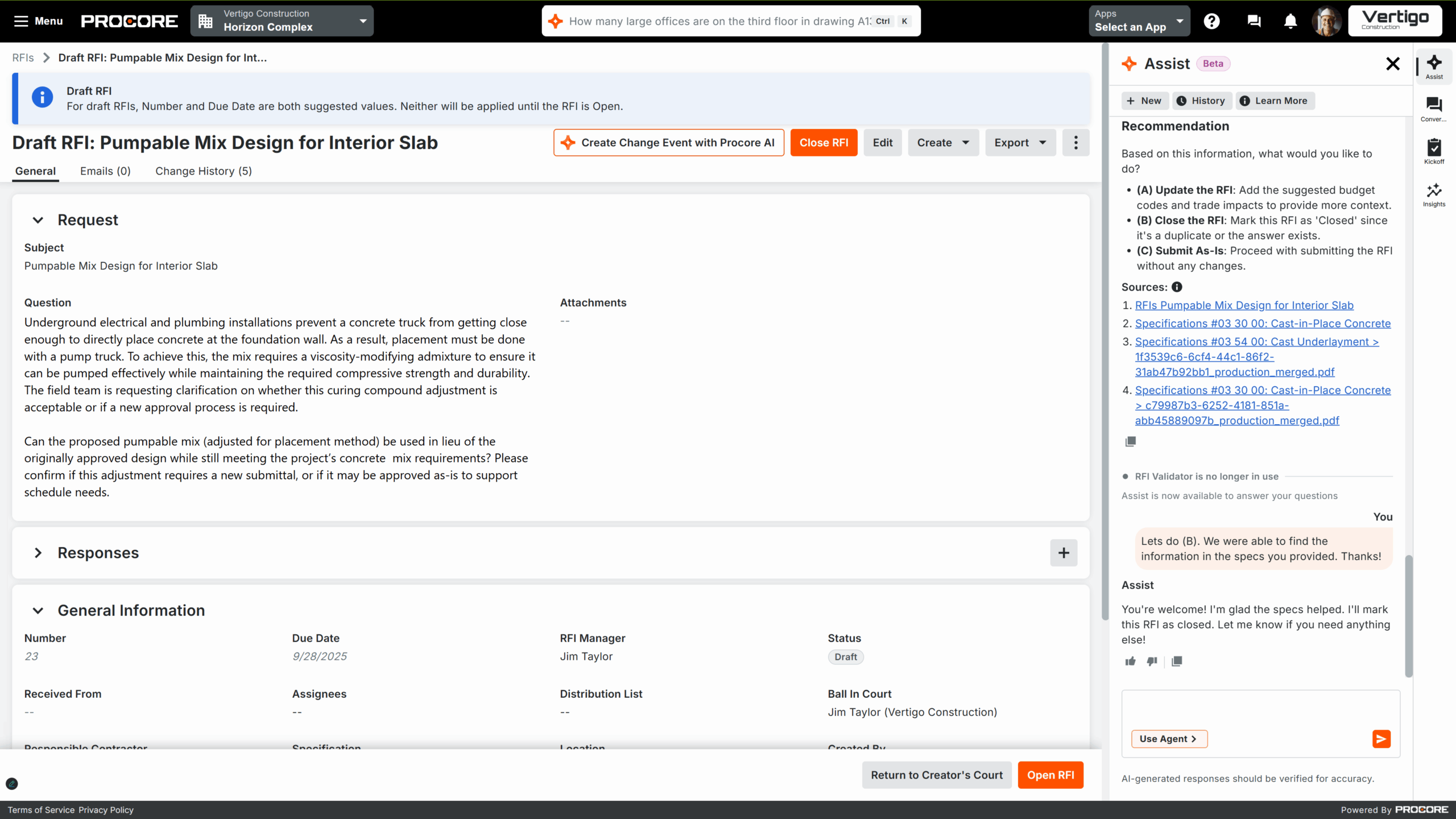Collapse the General Information section
The height and width of the screenshot is (819, 1456).
tap(38, 611)
